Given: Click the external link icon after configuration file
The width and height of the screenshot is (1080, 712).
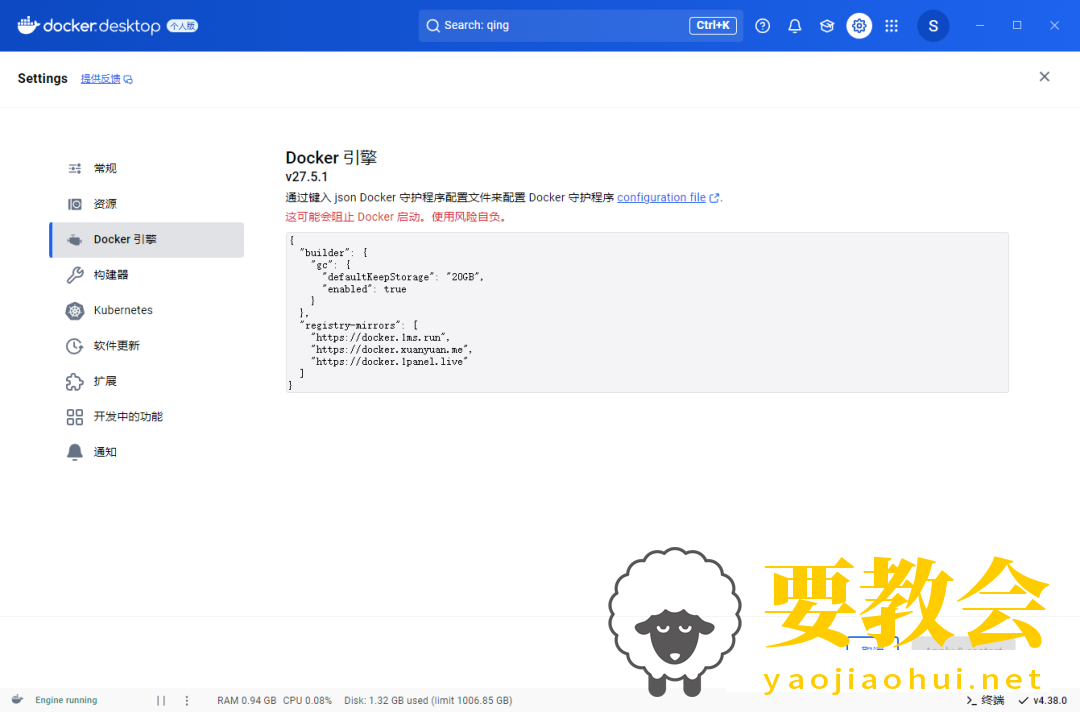Looking at the screenshot, I should point(714,198).
